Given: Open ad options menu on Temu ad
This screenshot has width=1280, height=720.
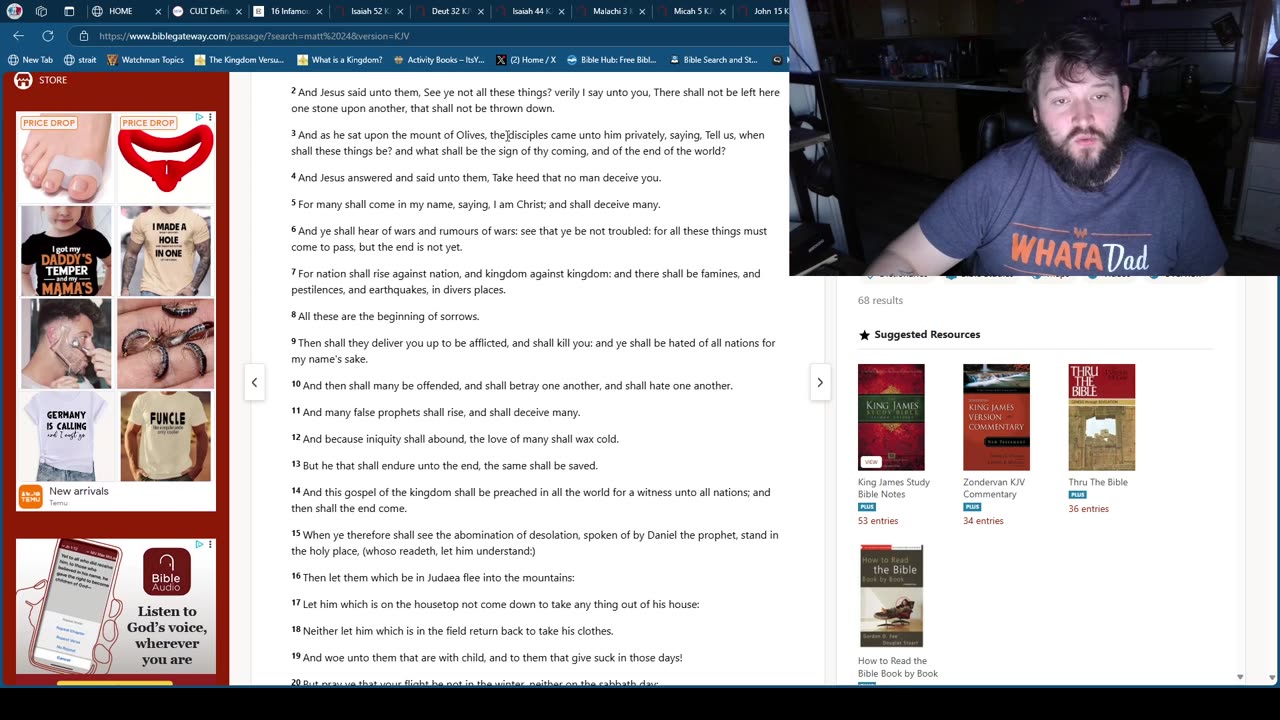Looking at the screenshot, I should (210, 117).
